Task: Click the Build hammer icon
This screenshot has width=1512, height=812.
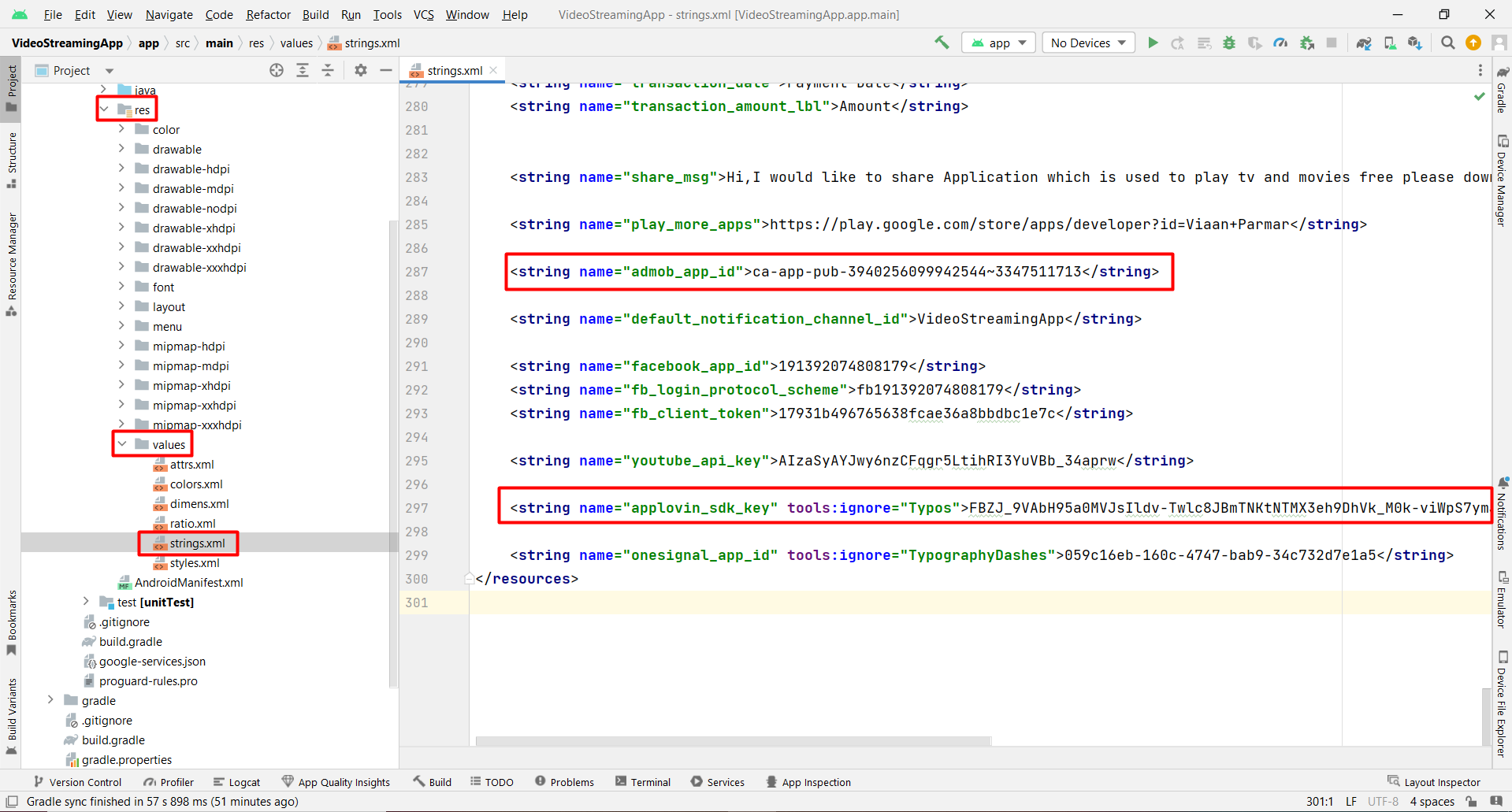Action: [942, 43]
